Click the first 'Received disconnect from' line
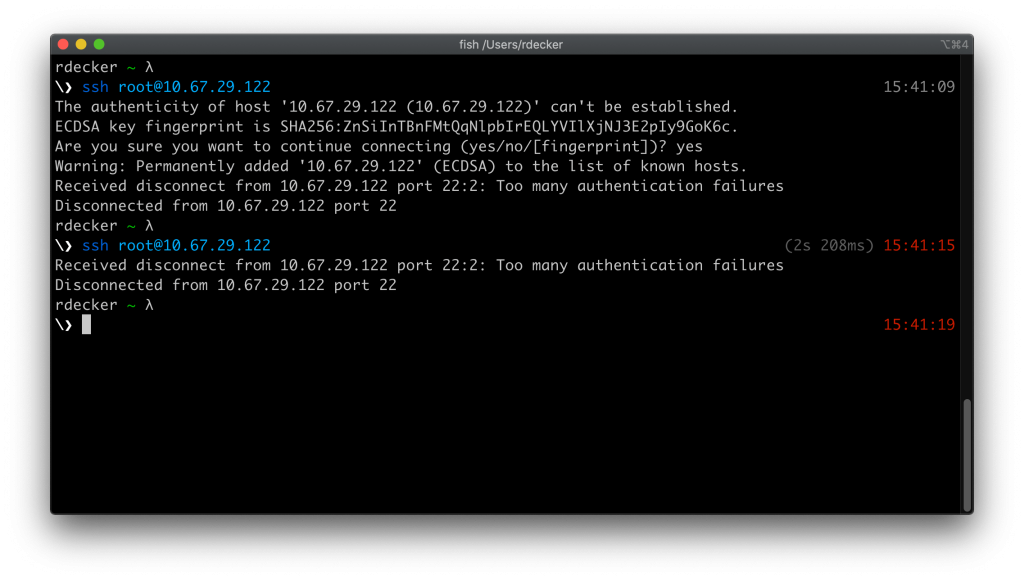The height and width of the screenshot is (581, 1024). point(419,186)
